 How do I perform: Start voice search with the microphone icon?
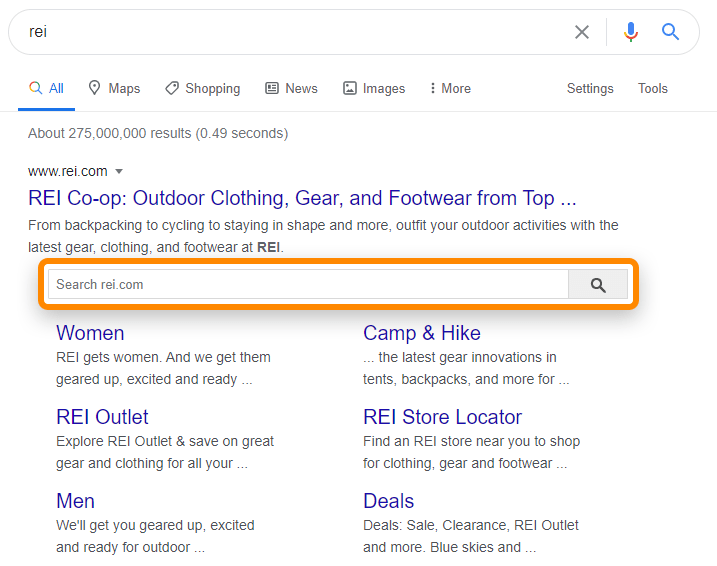[630, 32]
